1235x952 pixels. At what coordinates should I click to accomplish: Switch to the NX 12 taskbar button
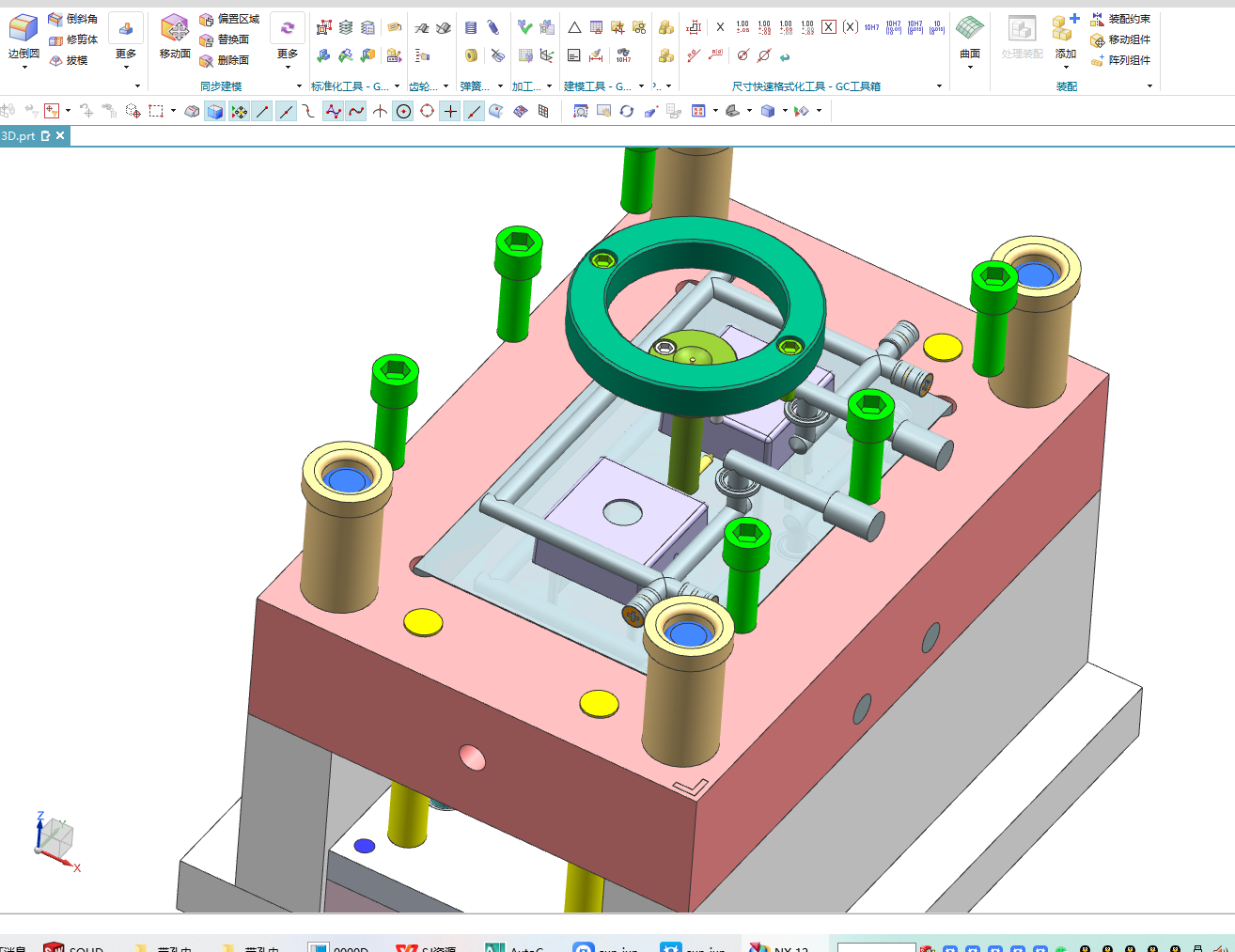[779, 945]
